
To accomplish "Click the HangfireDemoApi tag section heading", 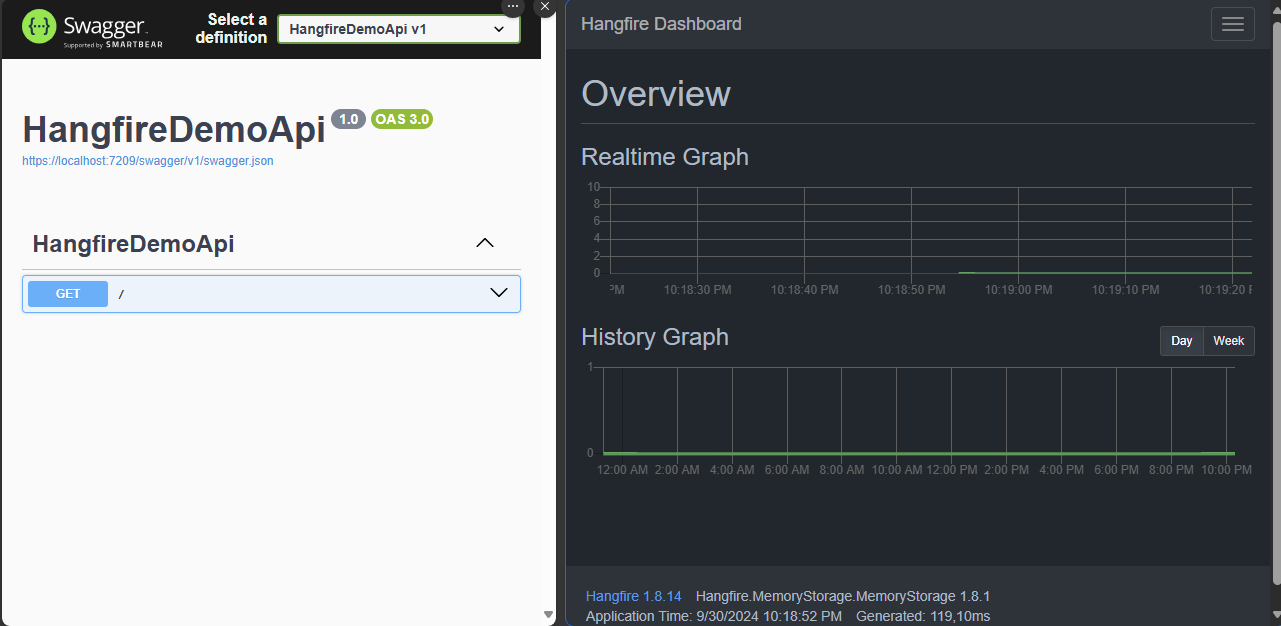I will point(133,244).
